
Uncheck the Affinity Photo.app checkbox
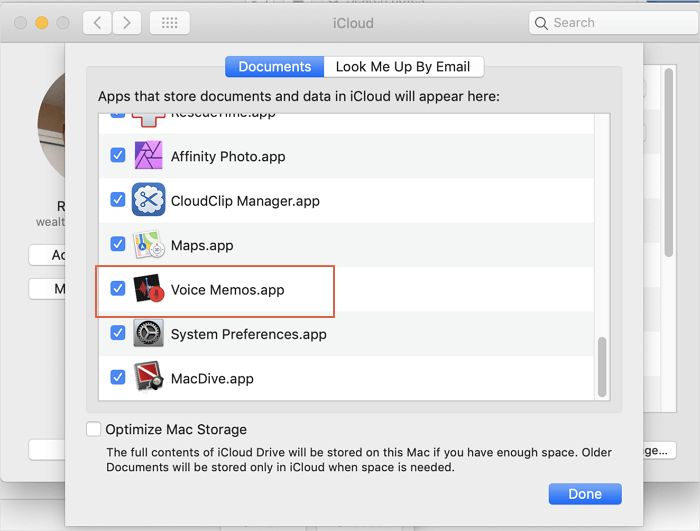pyautogui.click(x=118, y=156)
